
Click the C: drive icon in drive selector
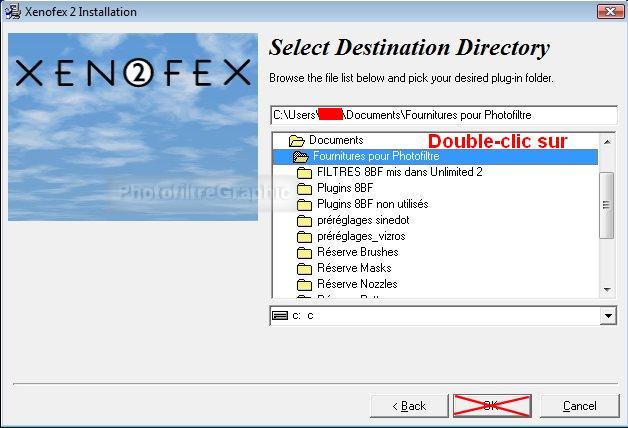pos(280,315)
